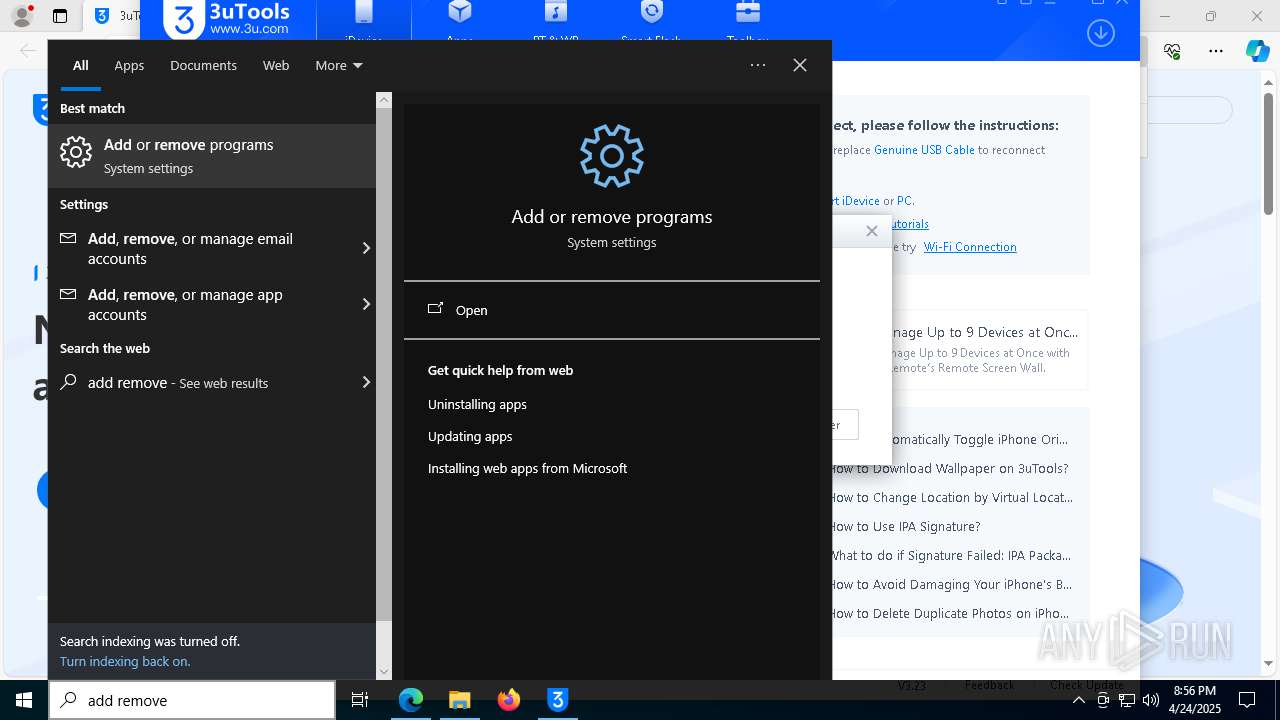Click the Genuine USB Cable link in 3uTools

point(924,150)
